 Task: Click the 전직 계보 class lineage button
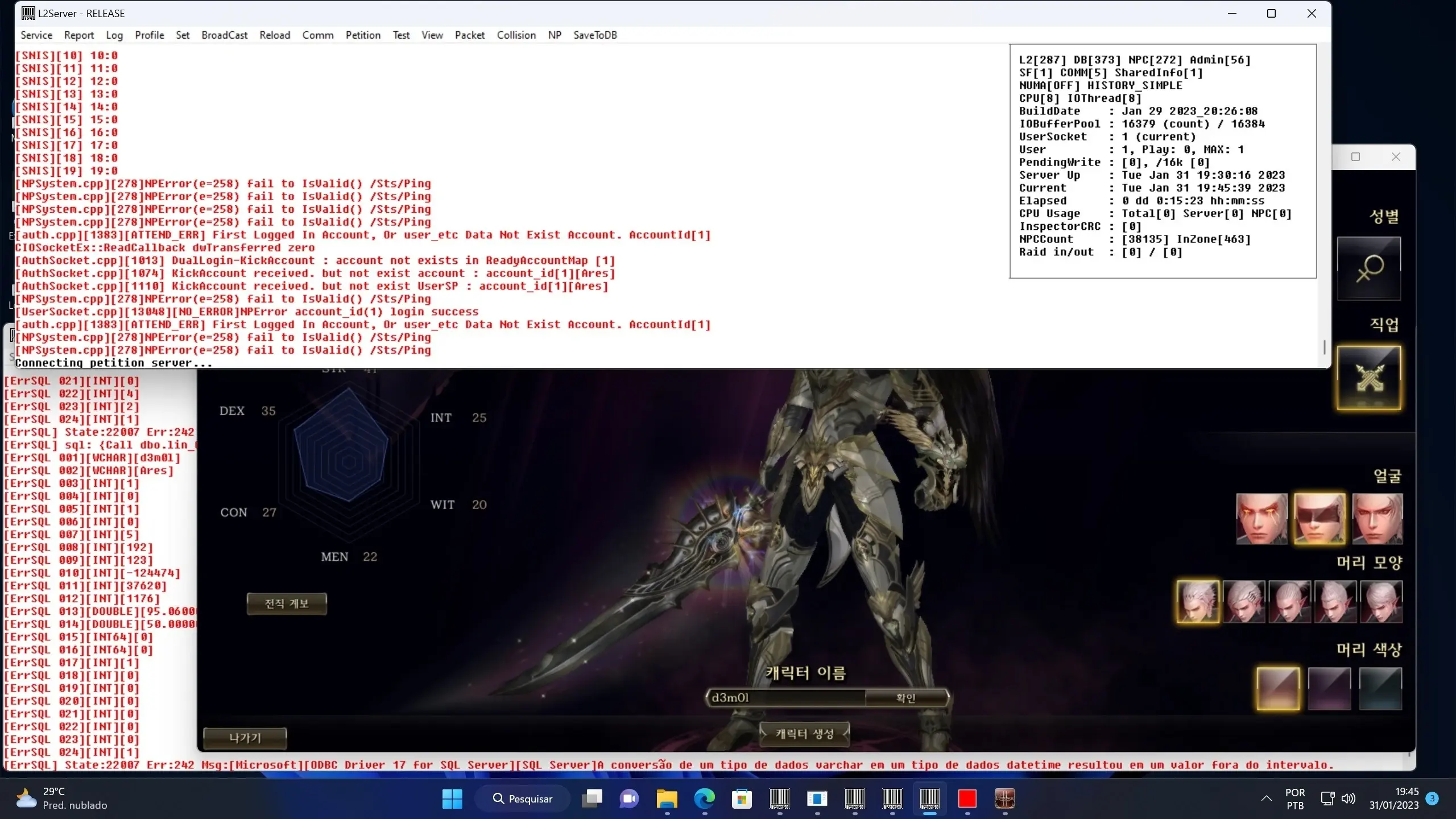tap(287, 604)
